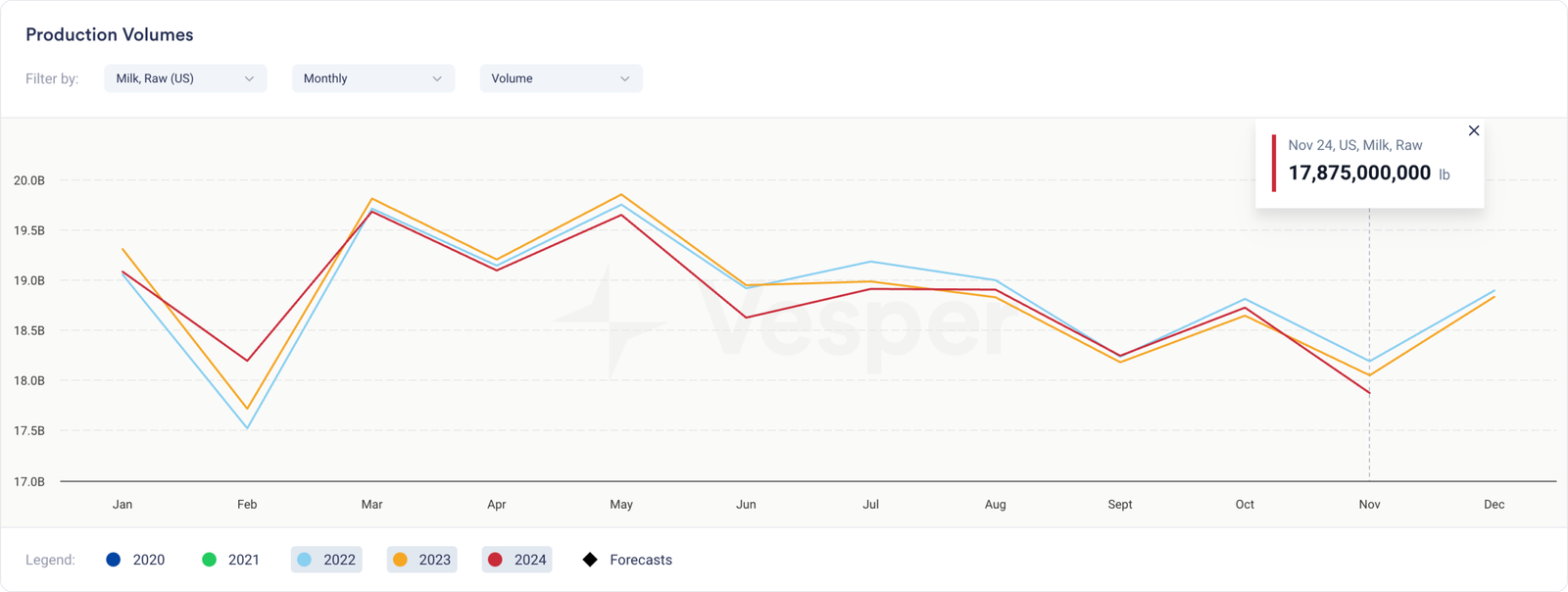Click the light blue 2022 line at Dec

[1494, 291]
